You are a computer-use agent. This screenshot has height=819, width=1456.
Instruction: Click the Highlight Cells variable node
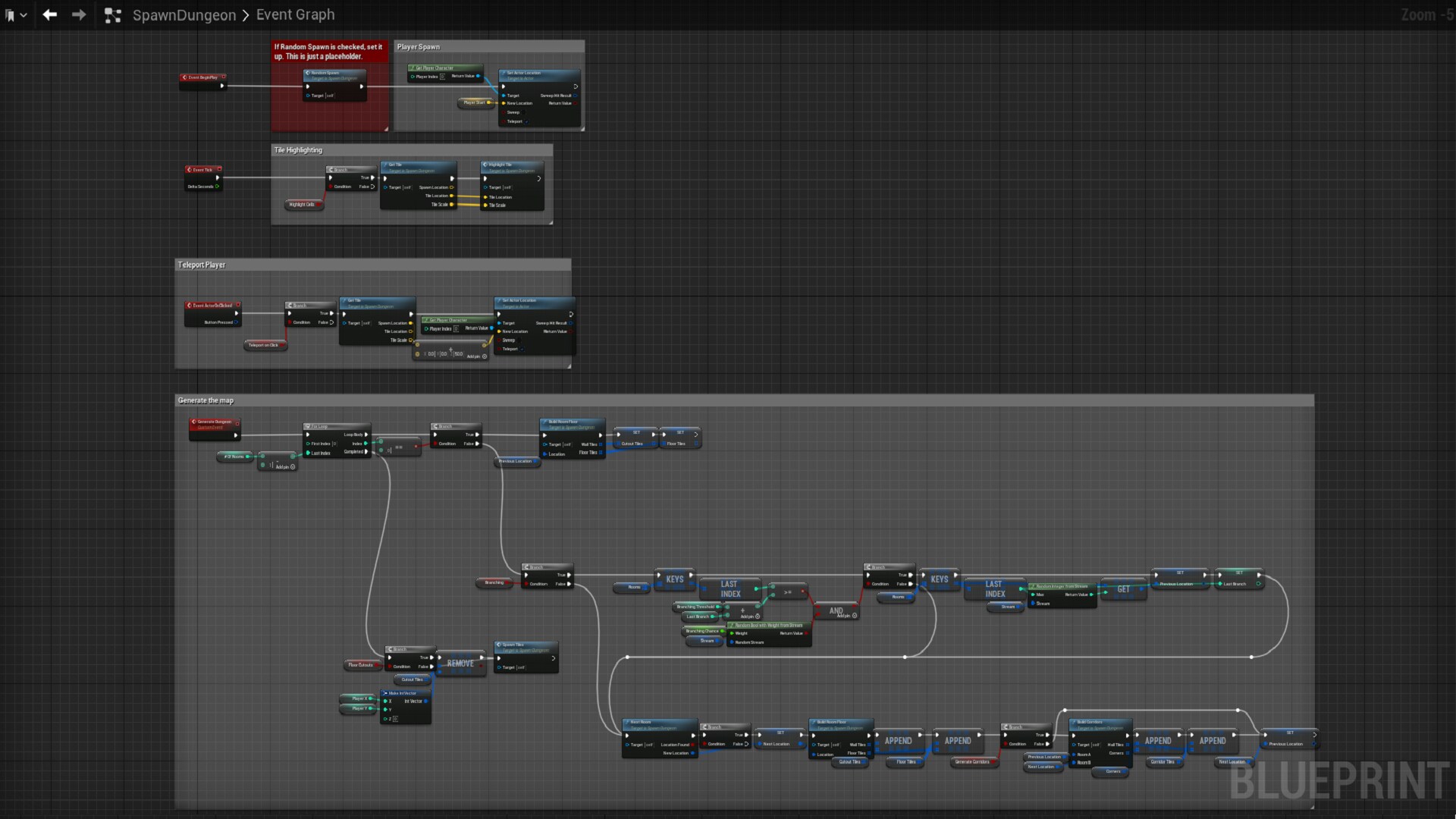[303, 205]
